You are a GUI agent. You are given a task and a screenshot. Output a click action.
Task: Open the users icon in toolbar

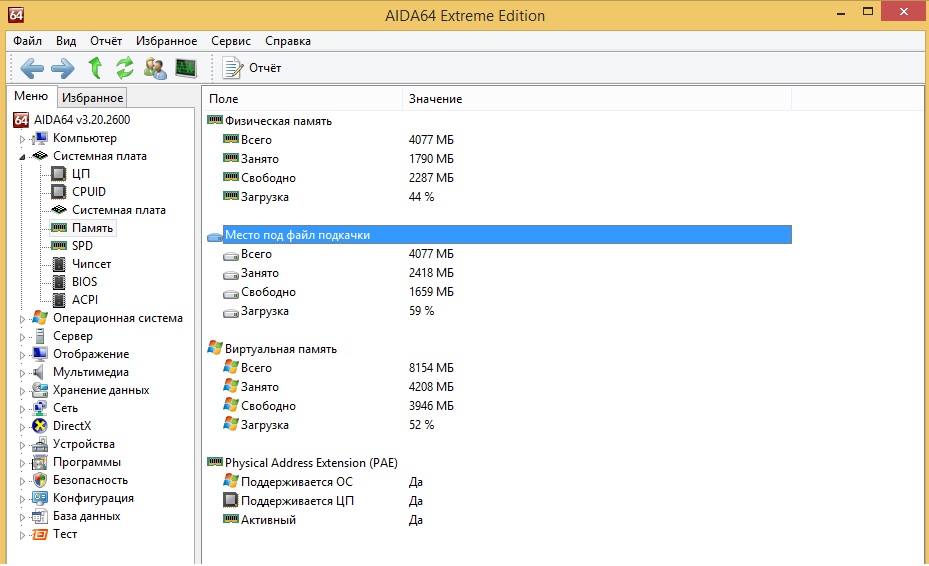pyautogui.click(x=155, y=68)
